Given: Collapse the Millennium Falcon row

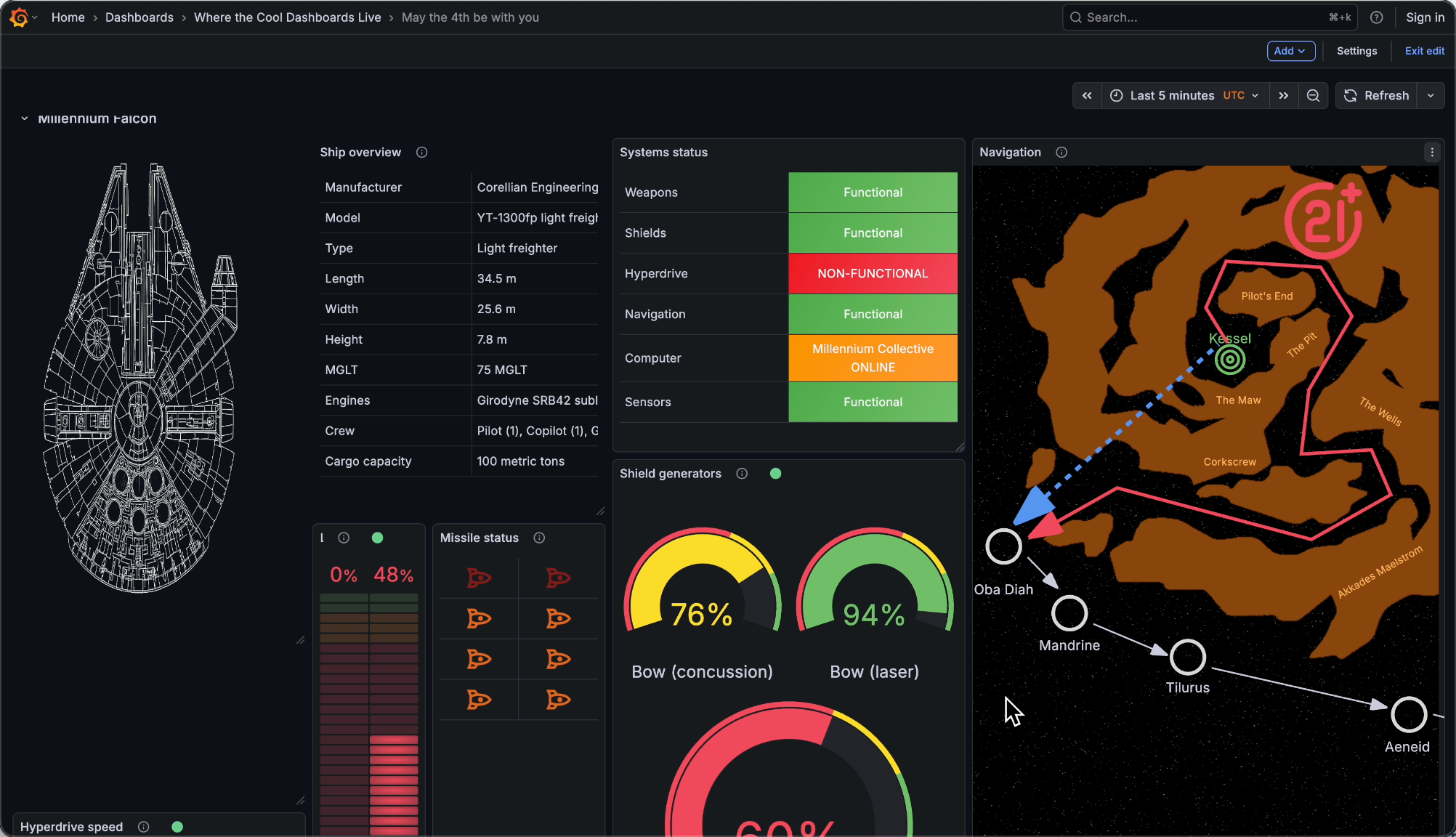Looking at the screenshot, I should (x=25, y=118).
